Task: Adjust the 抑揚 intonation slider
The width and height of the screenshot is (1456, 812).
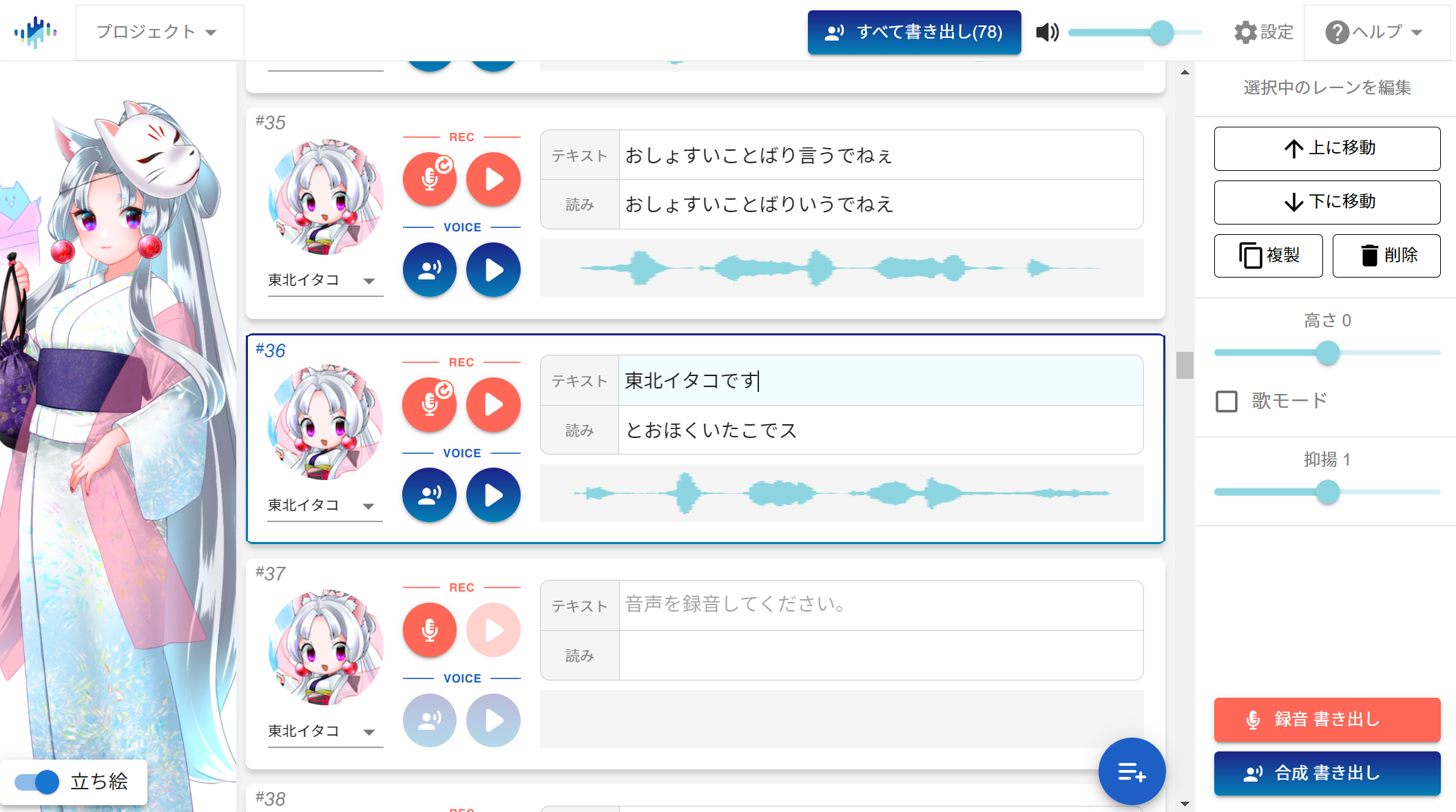Action: (1328, 492)
